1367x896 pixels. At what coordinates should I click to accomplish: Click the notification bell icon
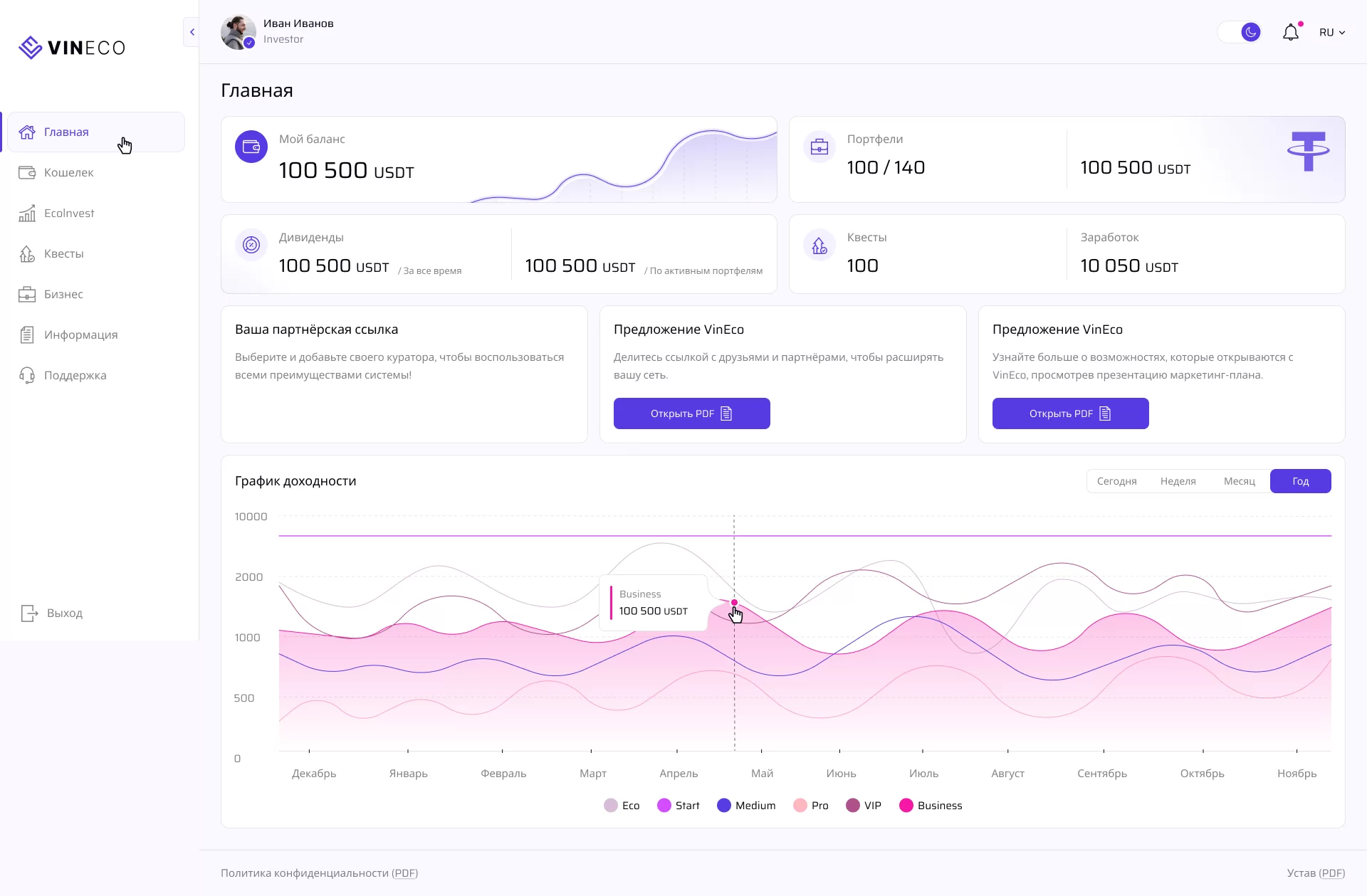coord(1290,33)
